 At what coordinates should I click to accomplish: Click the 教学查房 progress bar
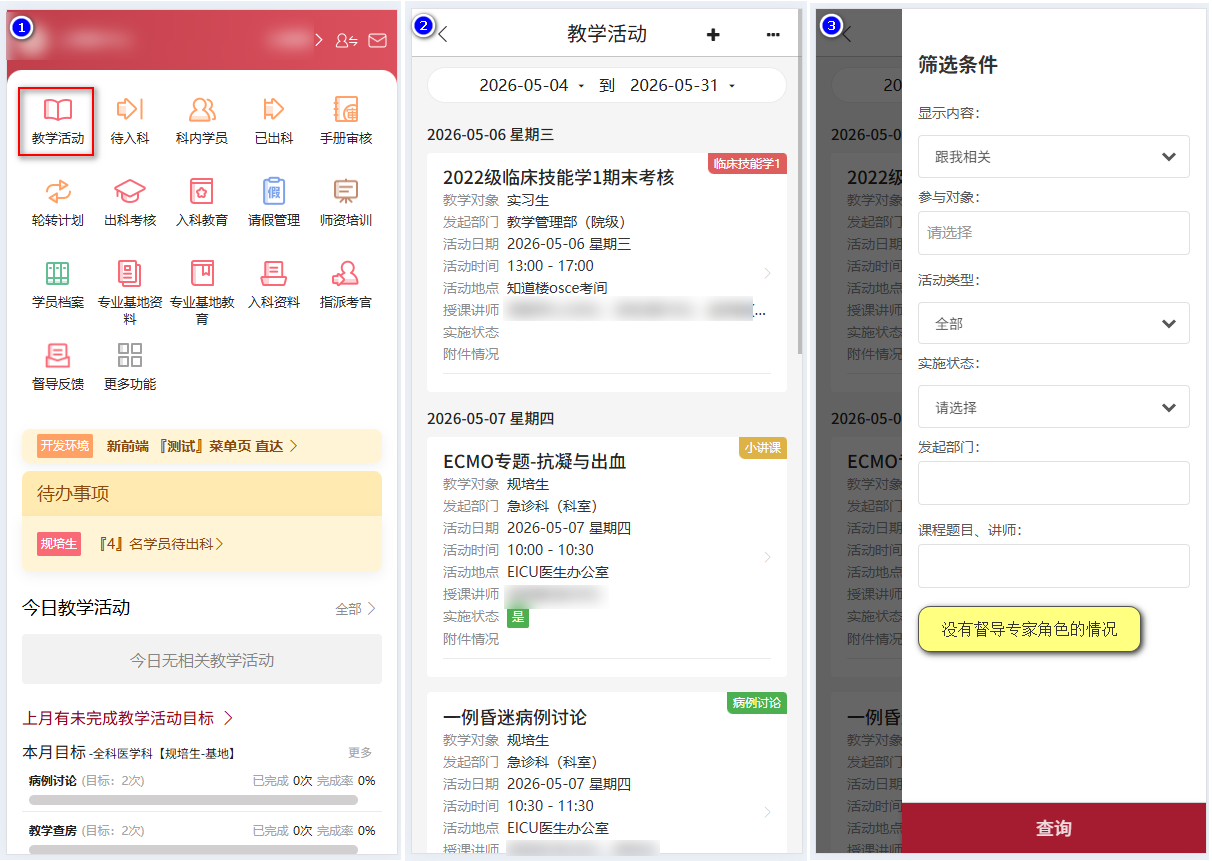pos(193,849)
